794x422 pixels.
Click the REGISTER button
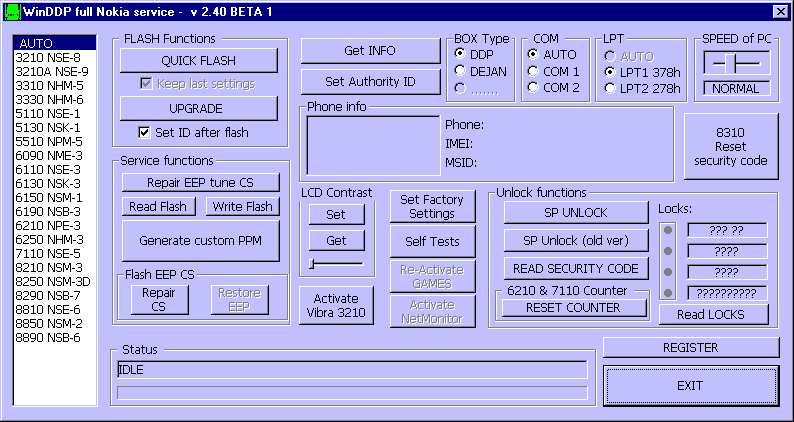(691, 348)
